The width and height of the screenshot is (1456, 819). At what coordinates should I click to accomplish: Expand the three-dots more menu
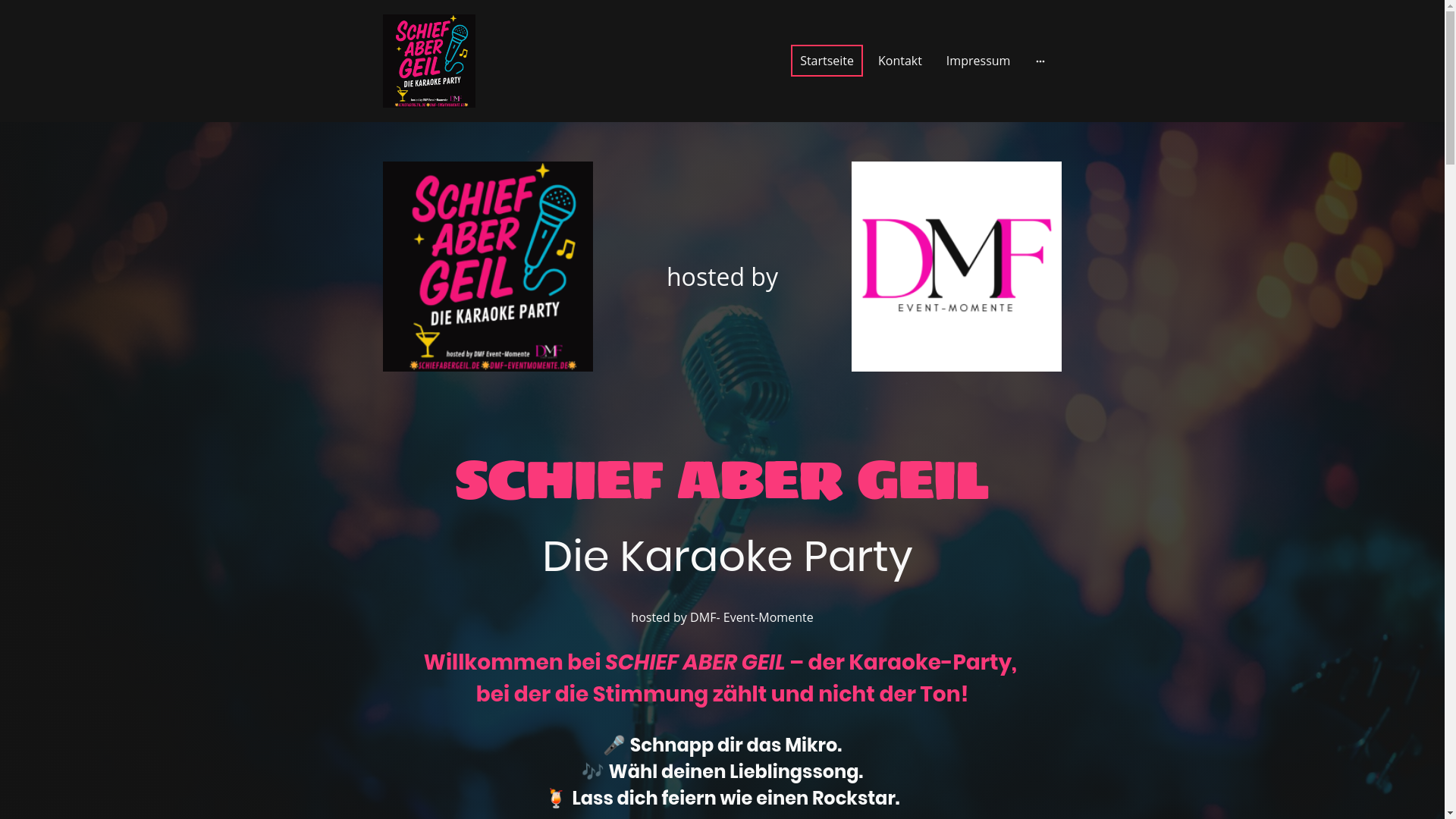[1040, 61]
